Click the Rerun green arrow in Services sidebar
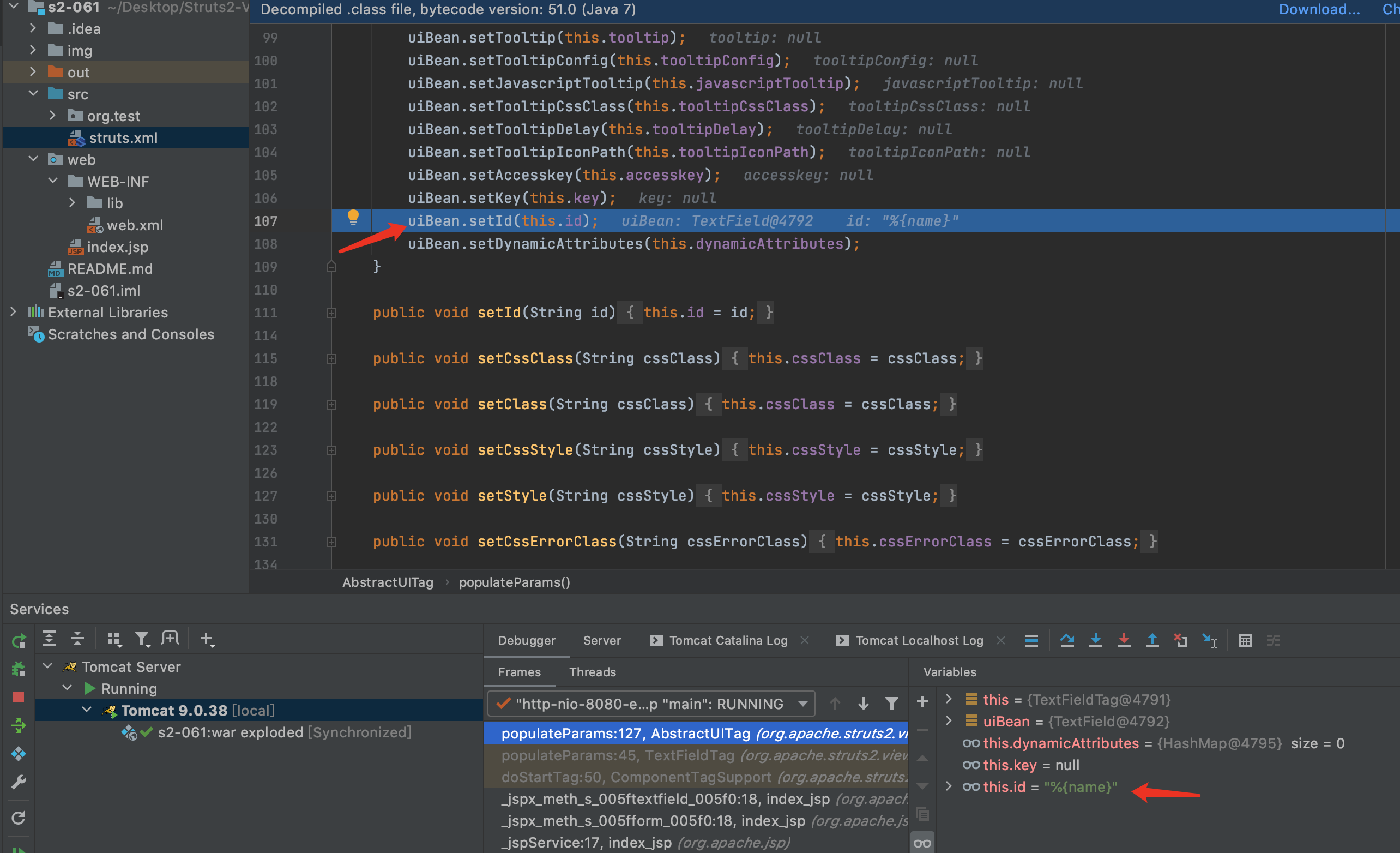This screenshot has height=853, width=1400. 19,640
